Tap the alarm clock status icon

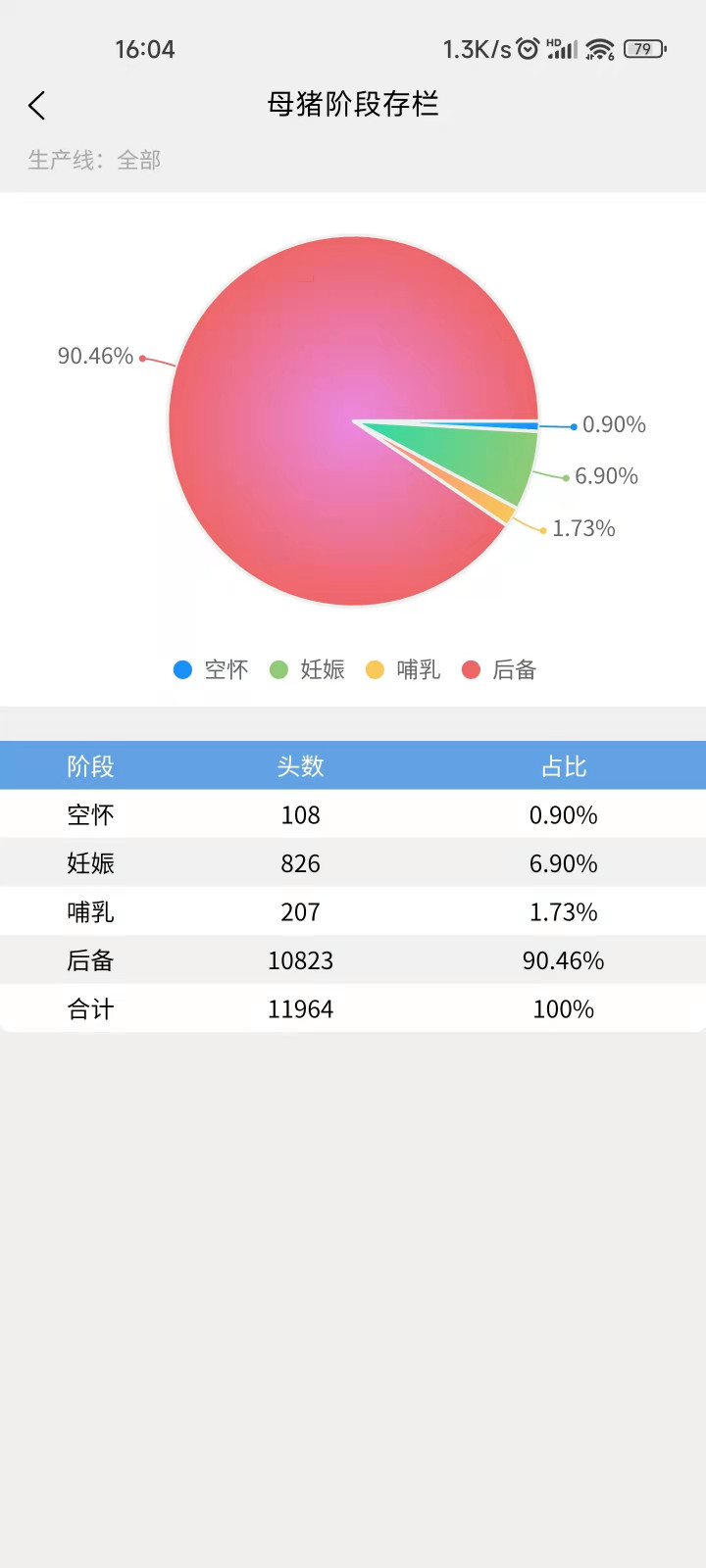pyautogui.click(x=528, y=49)
